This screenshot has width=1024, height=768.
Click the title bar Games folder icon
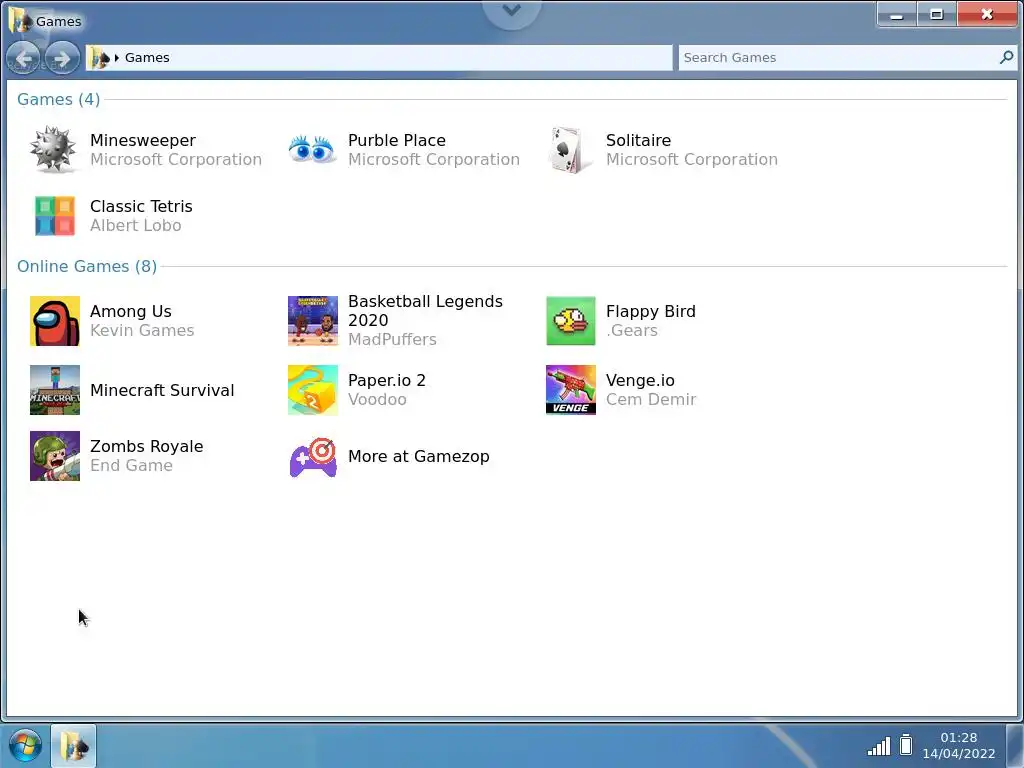coord(20,20)
